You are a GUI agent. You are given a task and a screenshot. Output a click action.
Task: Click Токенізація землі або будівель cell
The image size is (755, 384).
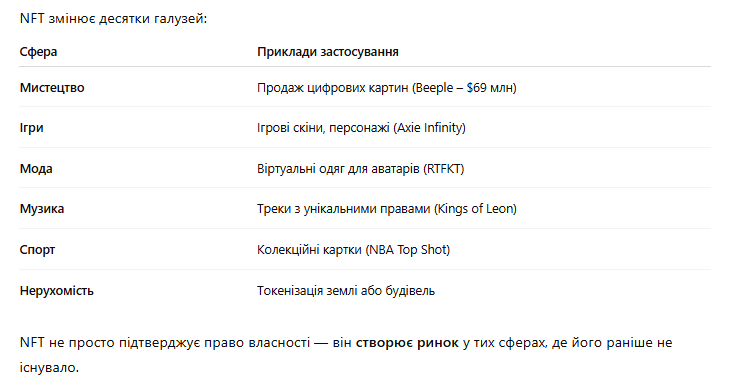tap(346, 291)
